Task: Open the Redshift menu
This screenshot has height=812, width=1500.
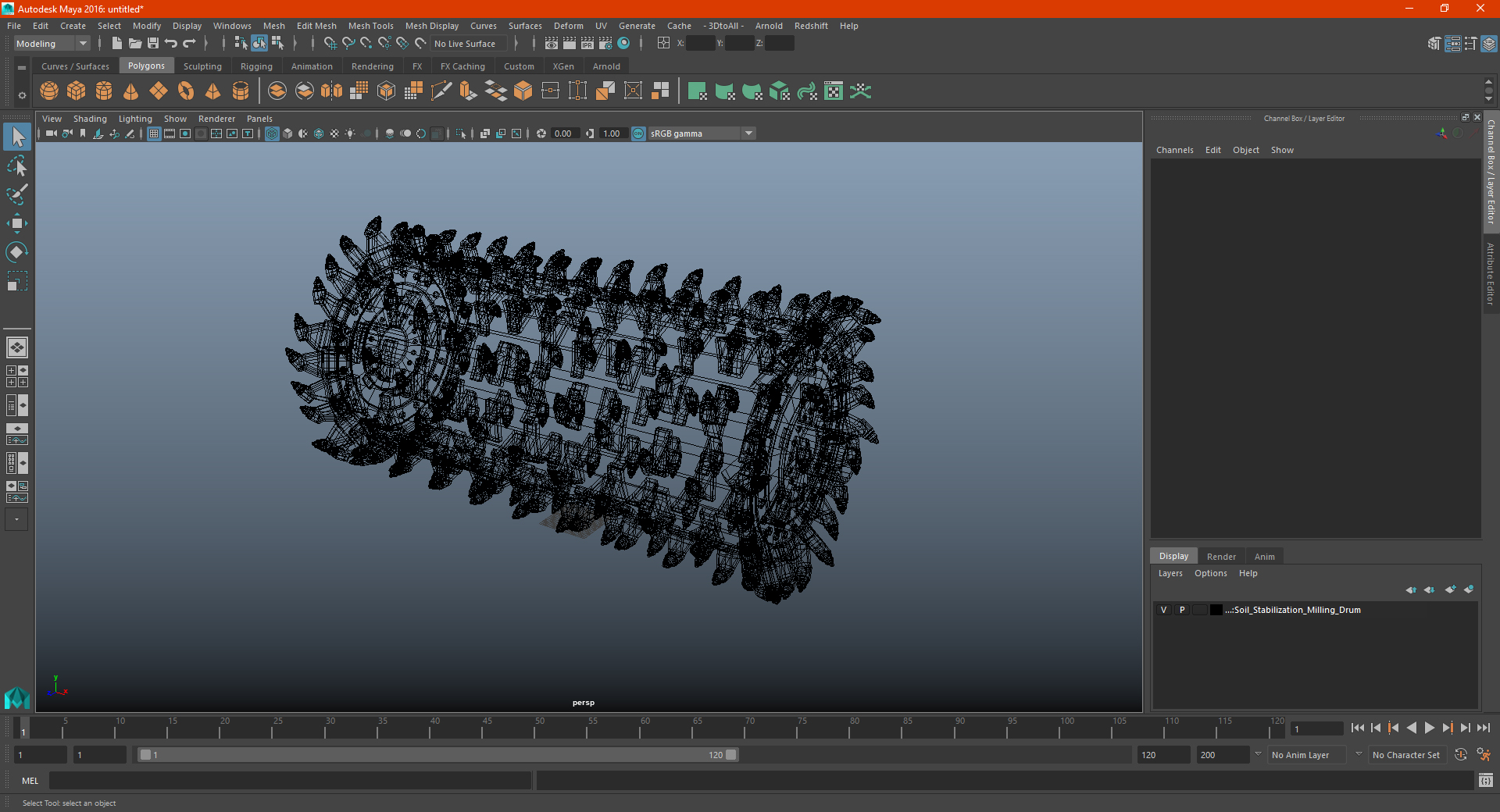Action: pos(811,26)
